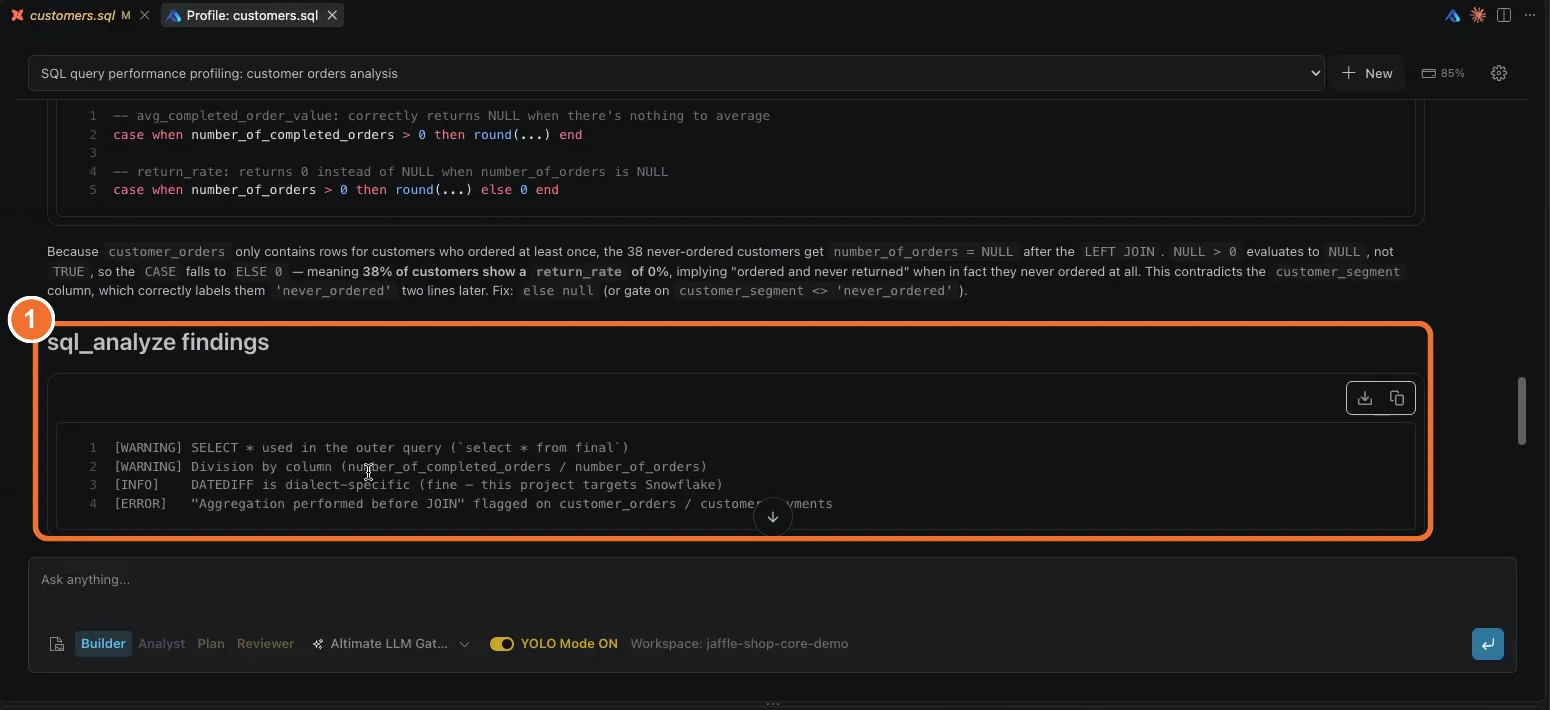This screenshot has width=1550, height=710.
Task: Click the Division by column warning line
Action: (410, 467)
